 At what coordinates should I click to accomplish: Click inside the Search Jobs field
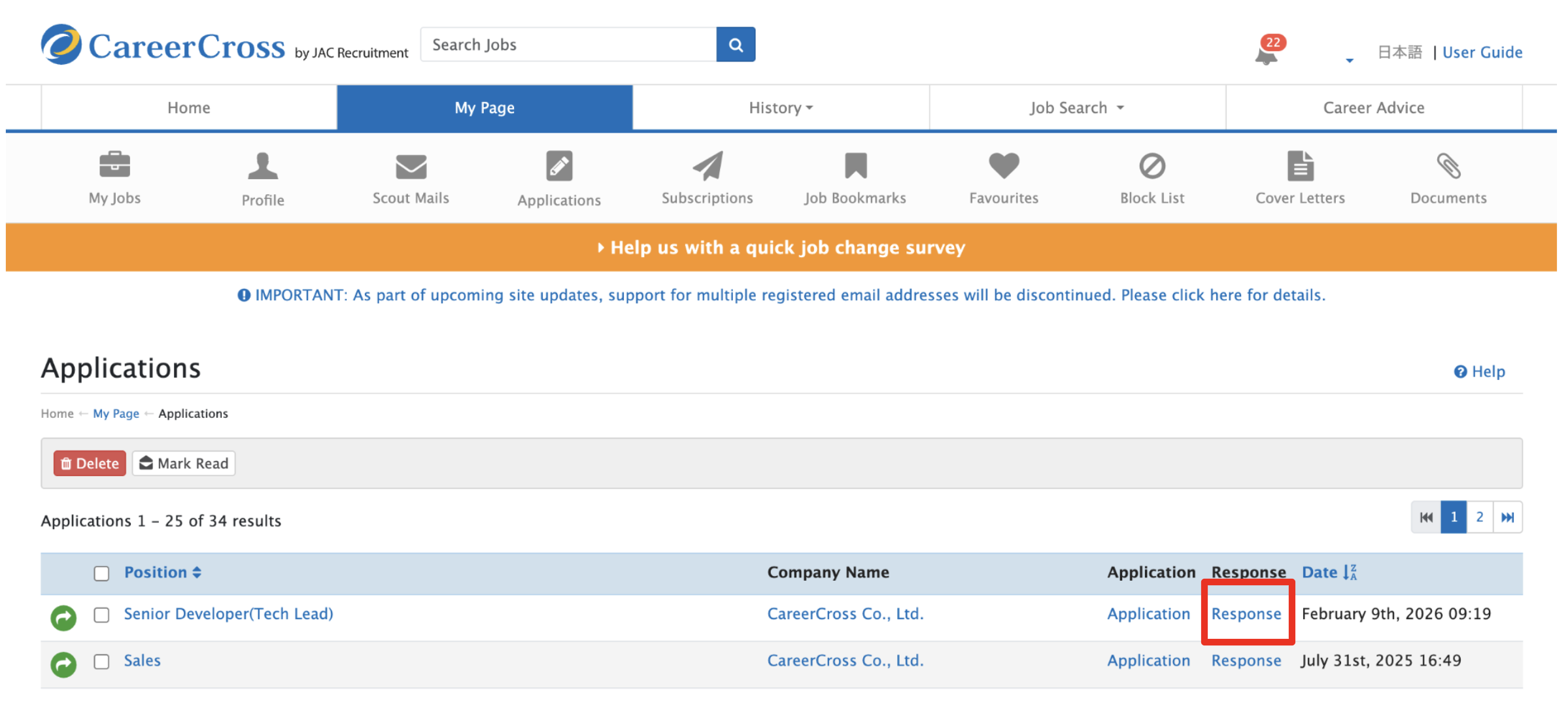coord(568,44)
